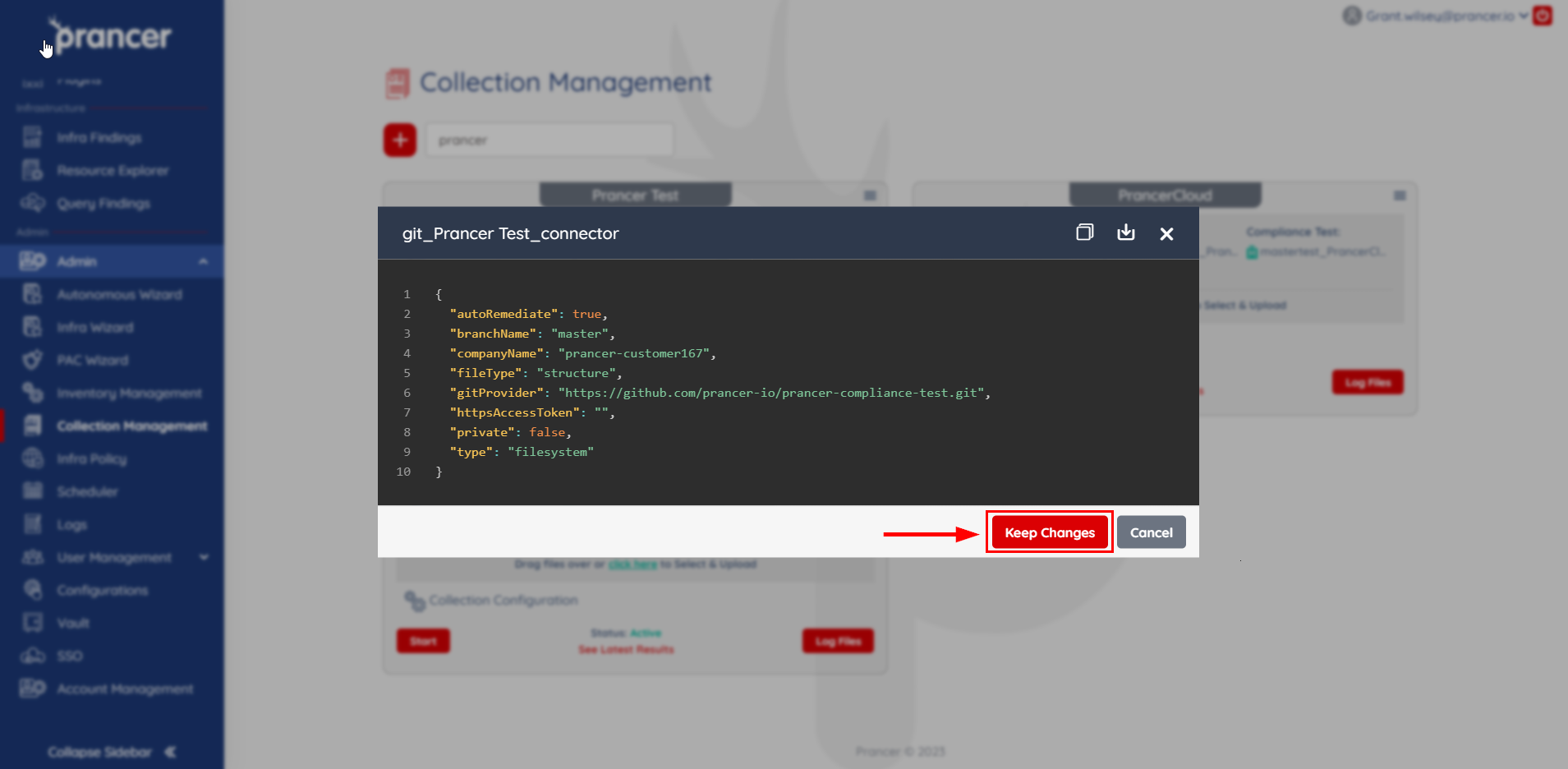The image size is (1568, 769).
Task: Click the red add collection plus button
Action: [400, 140]
